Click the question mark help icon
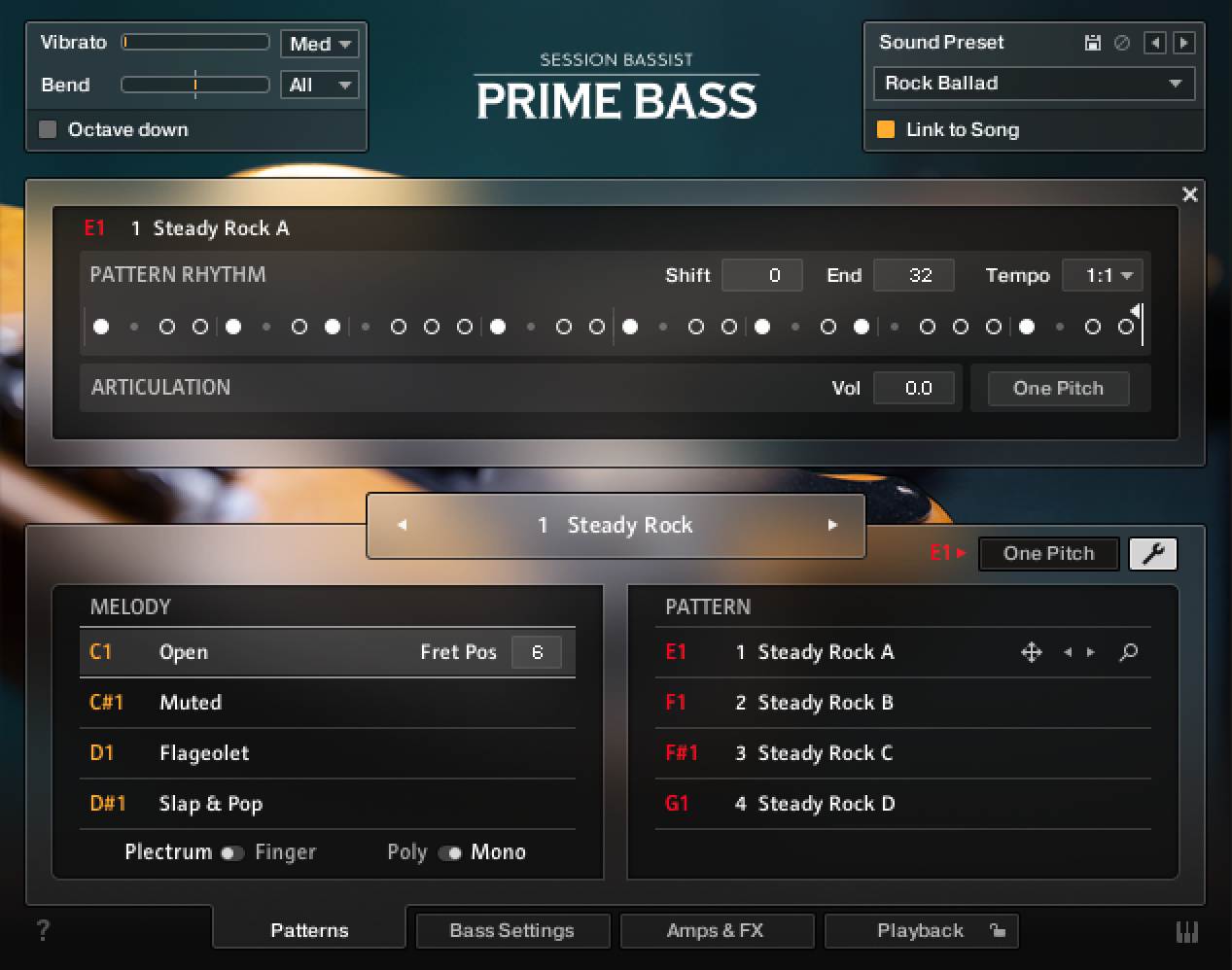The image size is (1232, 970). tap(41, 930)
